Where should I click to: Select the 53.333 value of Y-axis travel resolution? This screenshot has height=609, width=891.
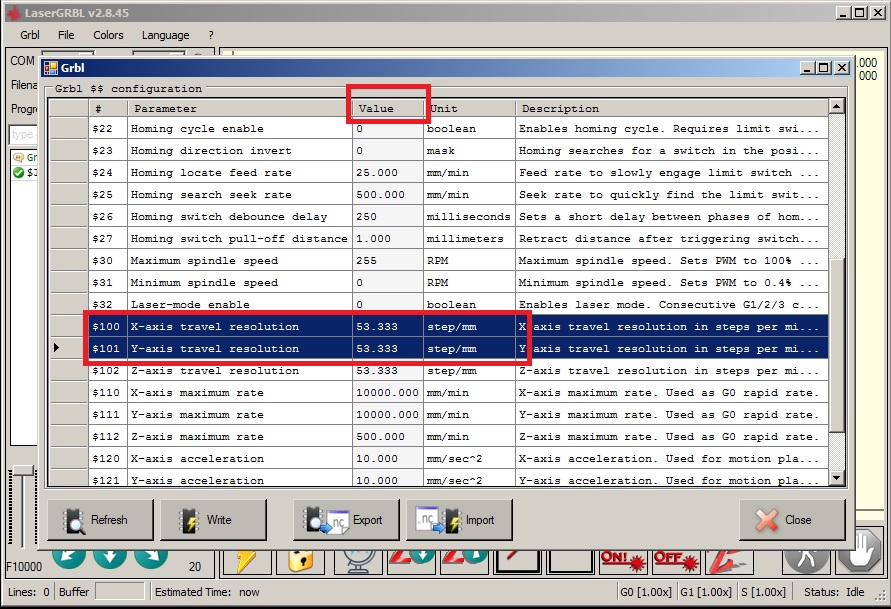pyautogui.click(x=388, y=348)
